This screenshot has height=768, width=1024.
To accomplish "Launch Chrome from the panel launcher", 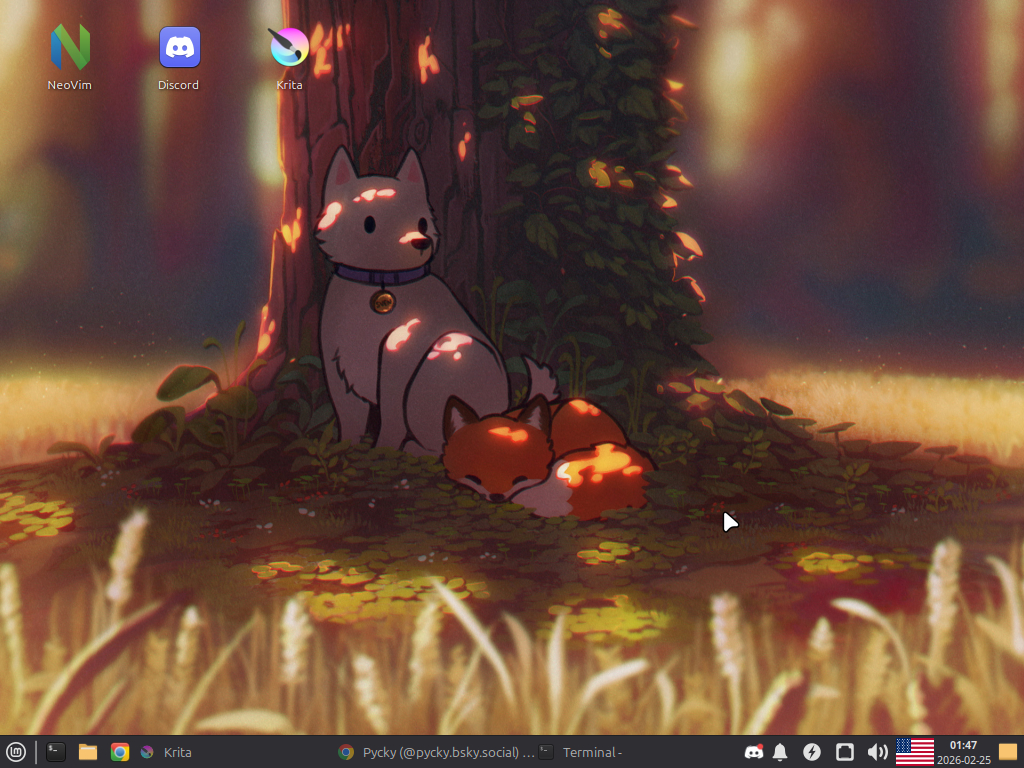I will coord(120,752).
